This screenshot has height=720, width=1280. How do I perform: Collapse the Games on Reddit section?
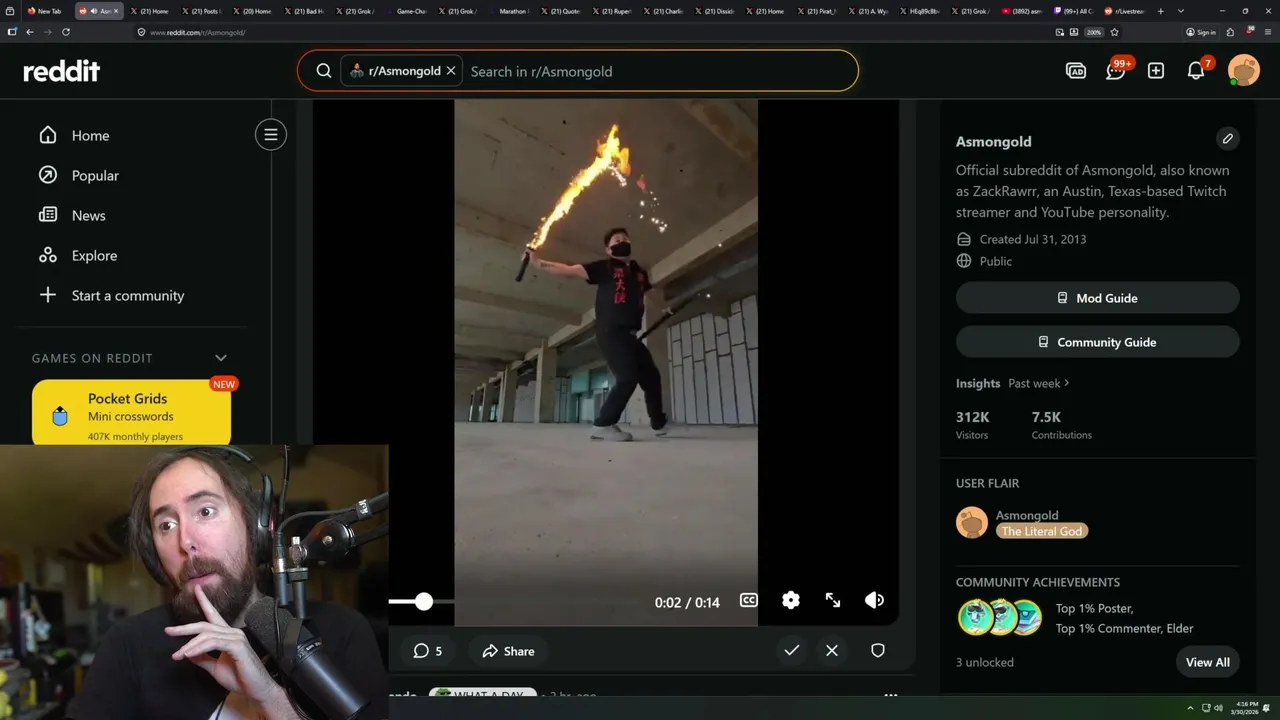221,358
